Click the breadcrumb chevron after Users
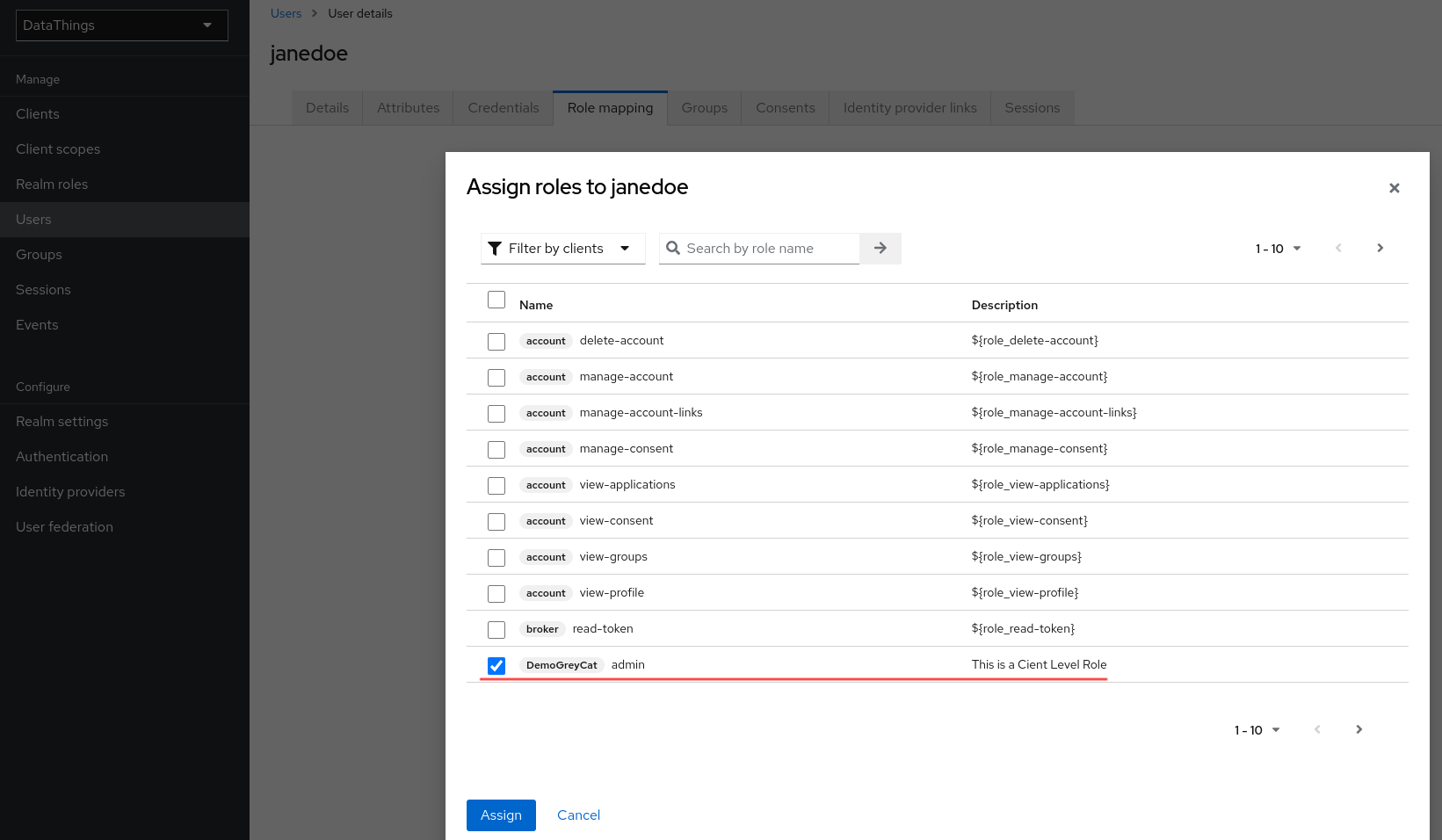1442x840 pixels. pyautogui.click(x=315, y=13)
